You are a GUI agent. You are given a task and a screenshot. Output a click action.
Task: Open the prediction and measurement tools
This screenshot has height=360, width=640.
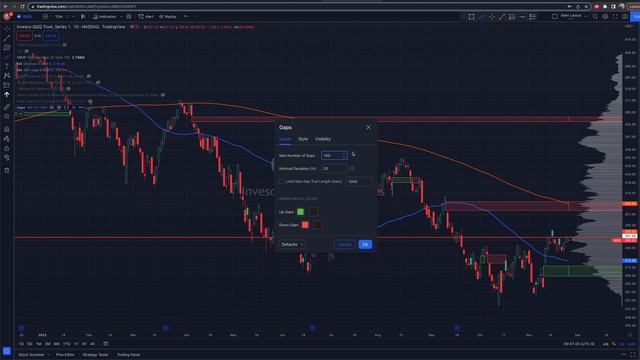tap(7, 85)
